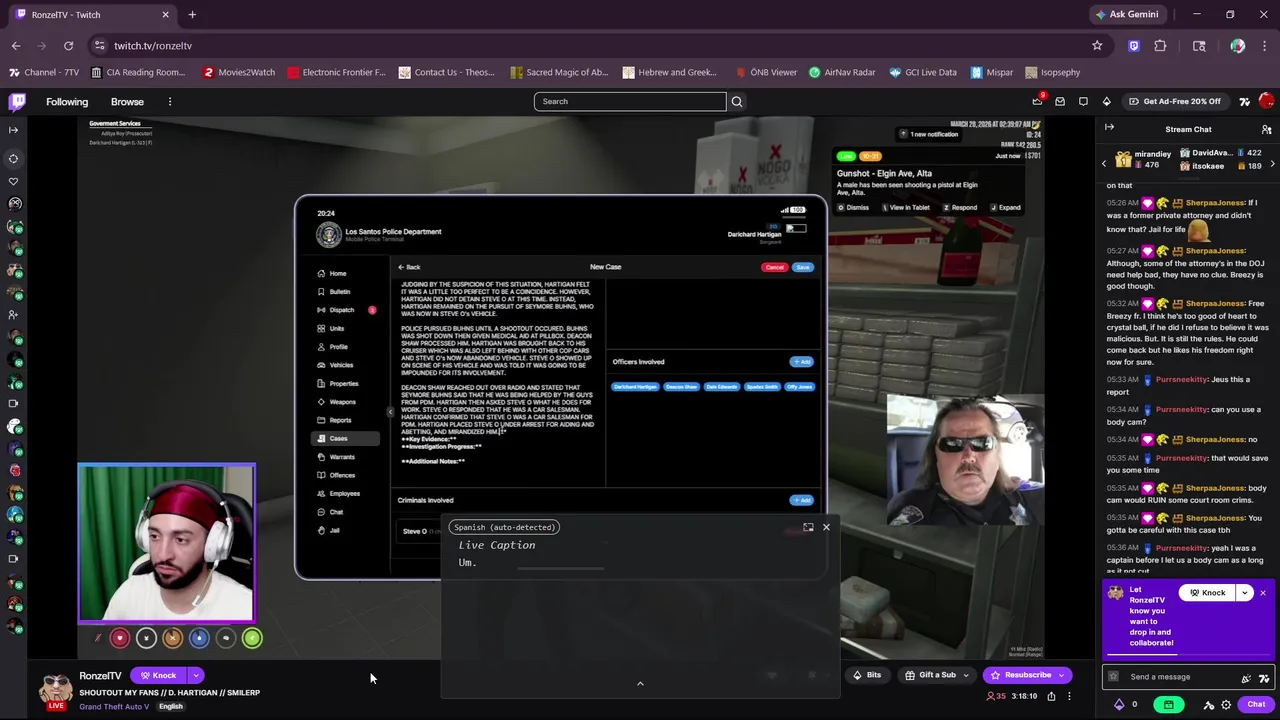Click the Bits balance diamond below chat

pos(1119,704)
